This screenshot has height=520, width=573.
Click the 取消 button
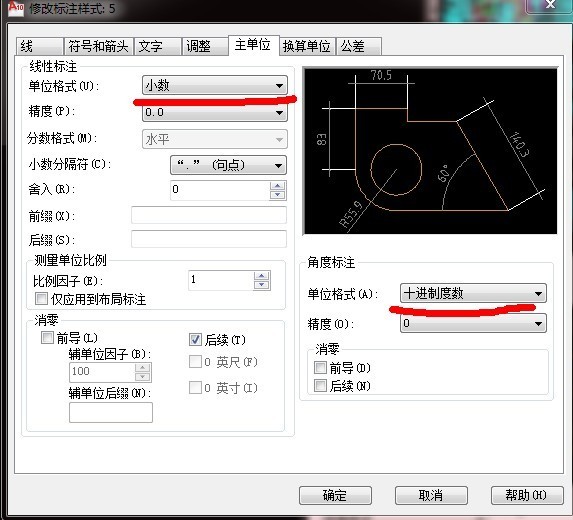(x=431, y=496)
